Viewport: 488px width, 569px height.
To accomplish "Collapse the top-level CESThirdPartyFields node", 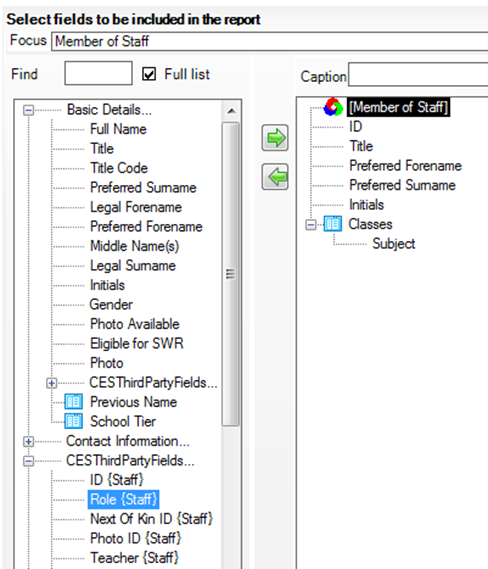I will 29,461.
